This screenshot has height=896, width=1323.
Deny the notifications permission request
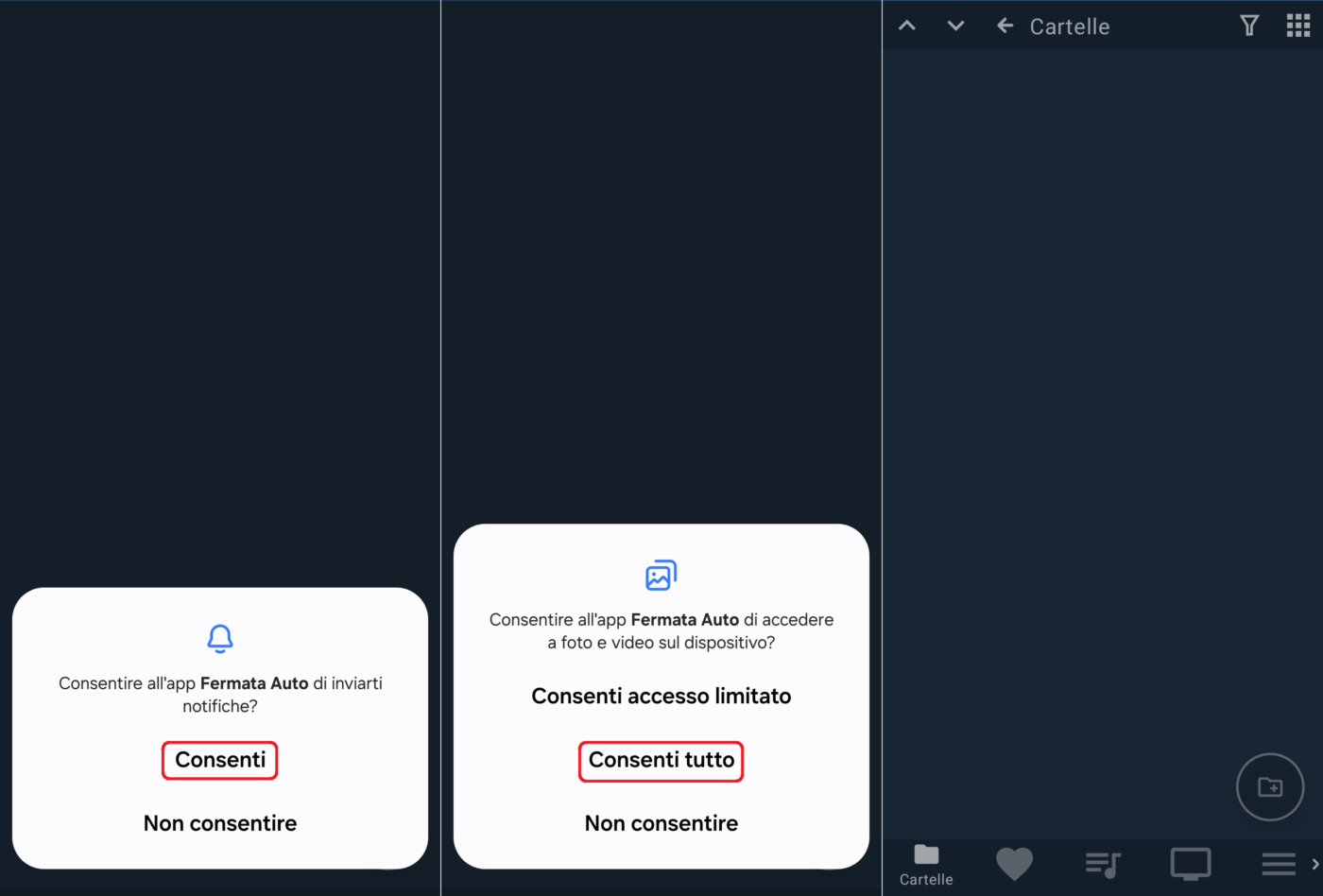(x=220, y=823)
